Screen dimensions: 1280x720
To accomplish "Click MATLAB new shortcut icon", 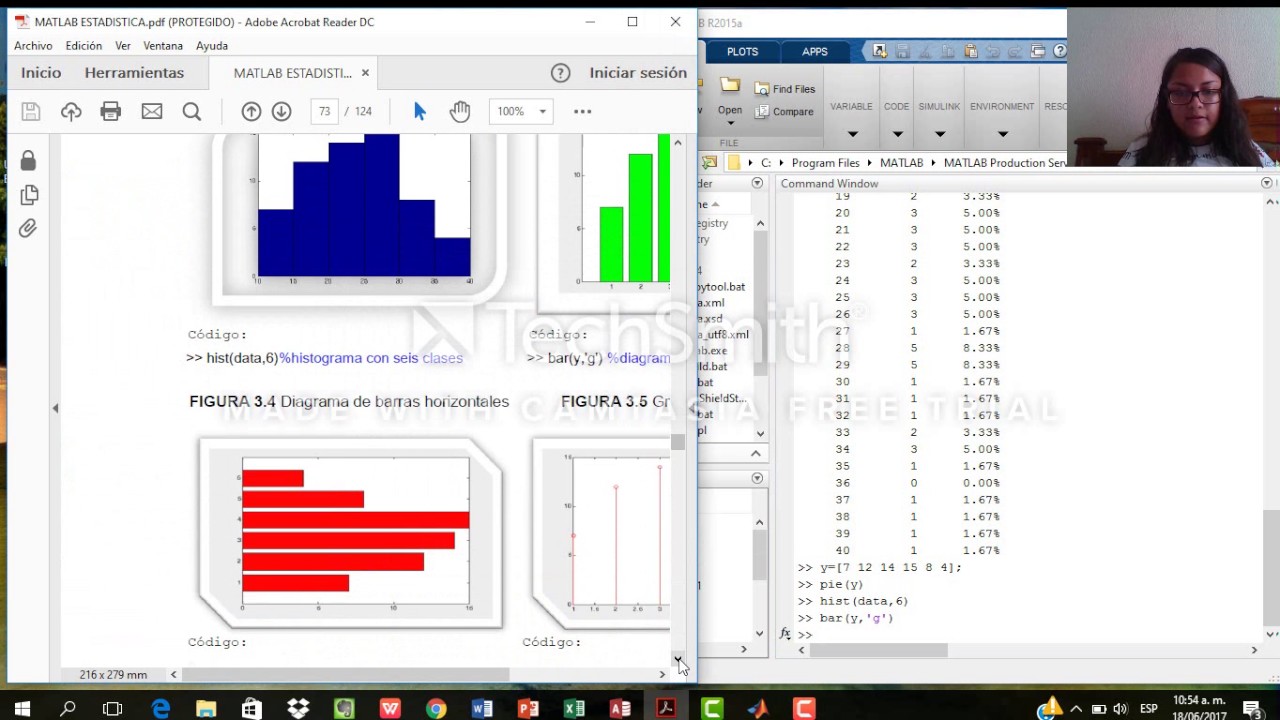I will click(879, 51).
